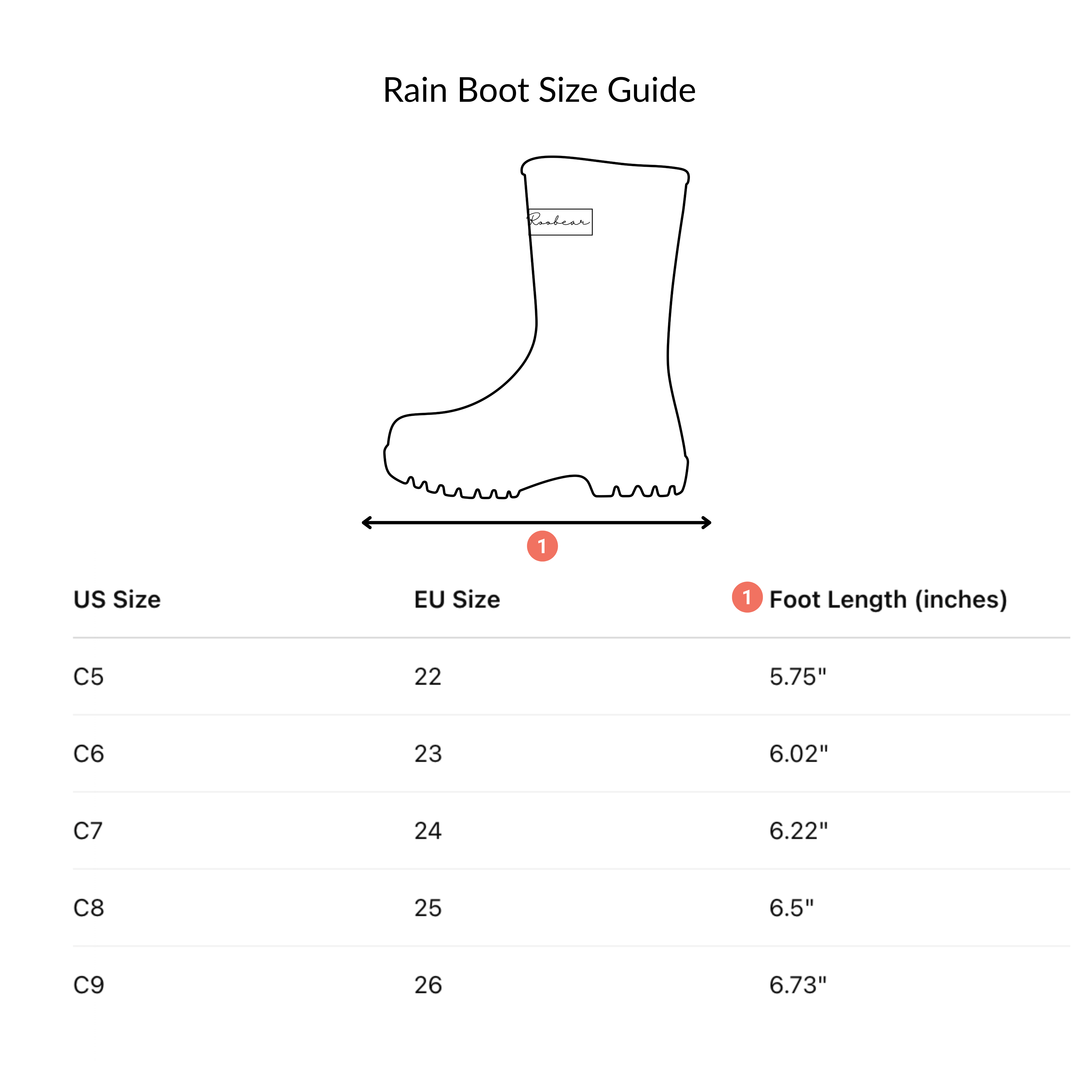Image resolution: width=1092 pixels, height=1092 pixels.
Task: Click EU size 26 cell
Action: tap(428, 985)
